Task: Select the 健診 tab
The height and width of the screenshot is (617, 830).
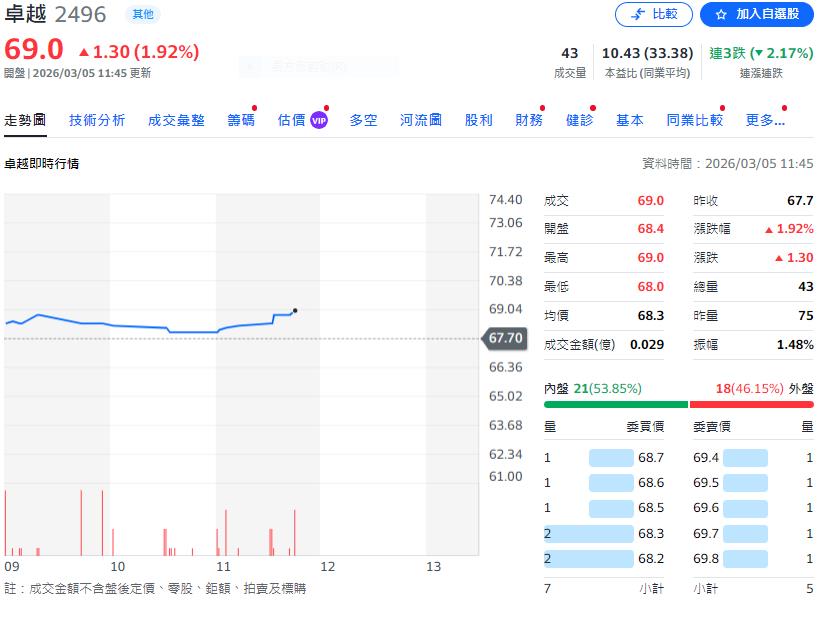Action: coord(579,120)
